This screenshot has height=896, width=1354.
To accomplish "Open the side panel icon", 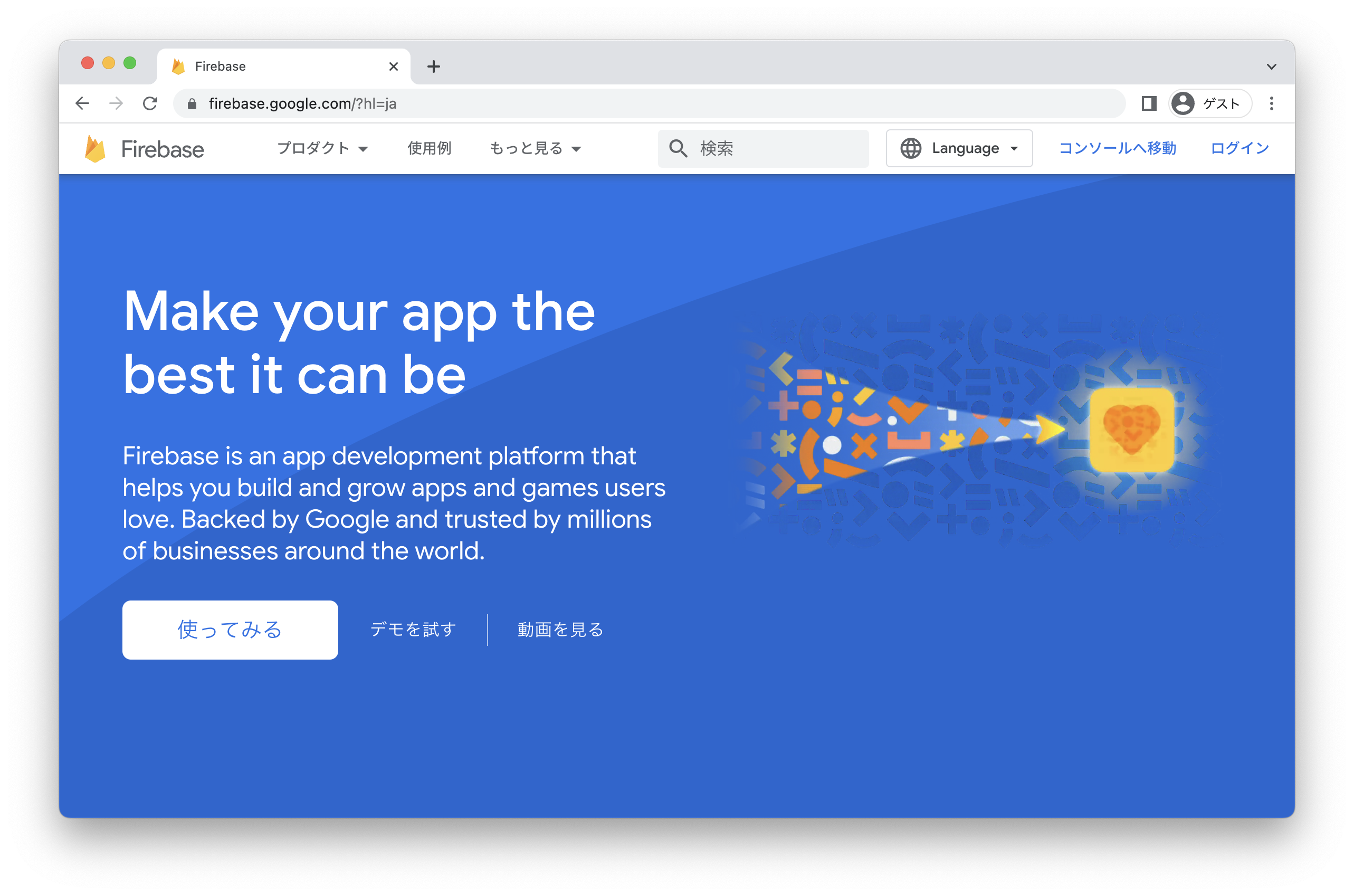I will [x=1149, y=103].
